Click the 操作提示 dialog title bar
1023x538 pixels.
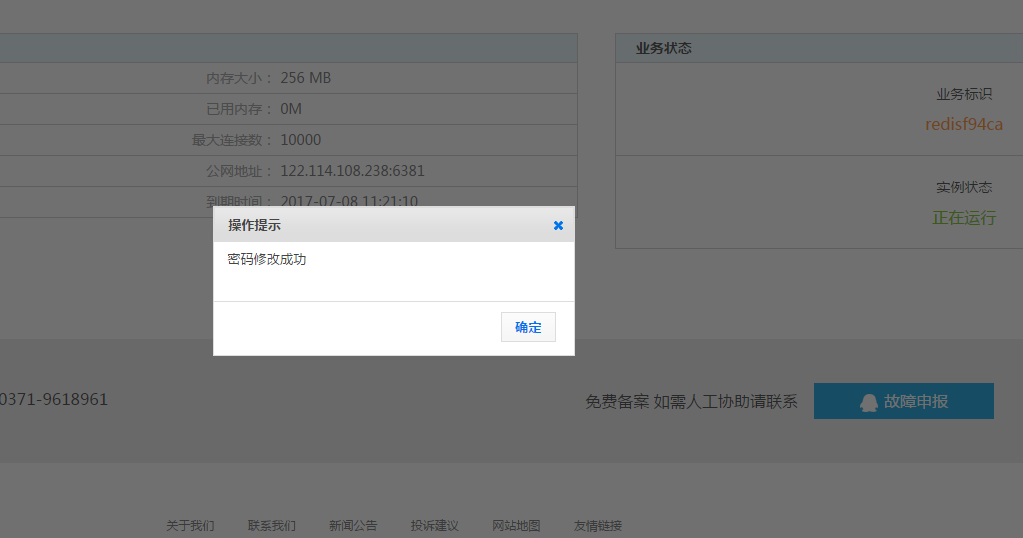[380, 225]
